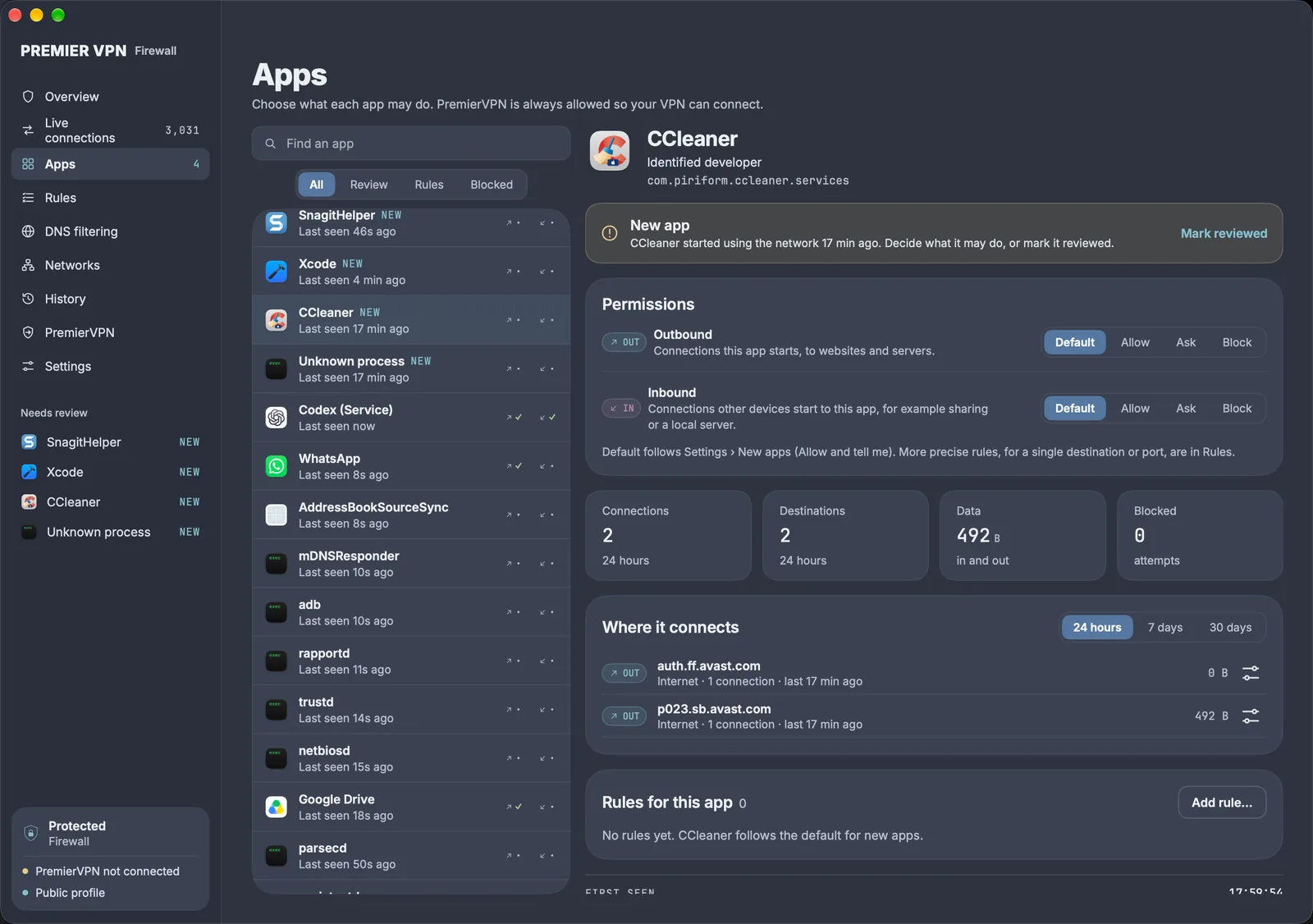Select the Unknown process row in the app list
The image size is (1313, 924).
(411, 368)
